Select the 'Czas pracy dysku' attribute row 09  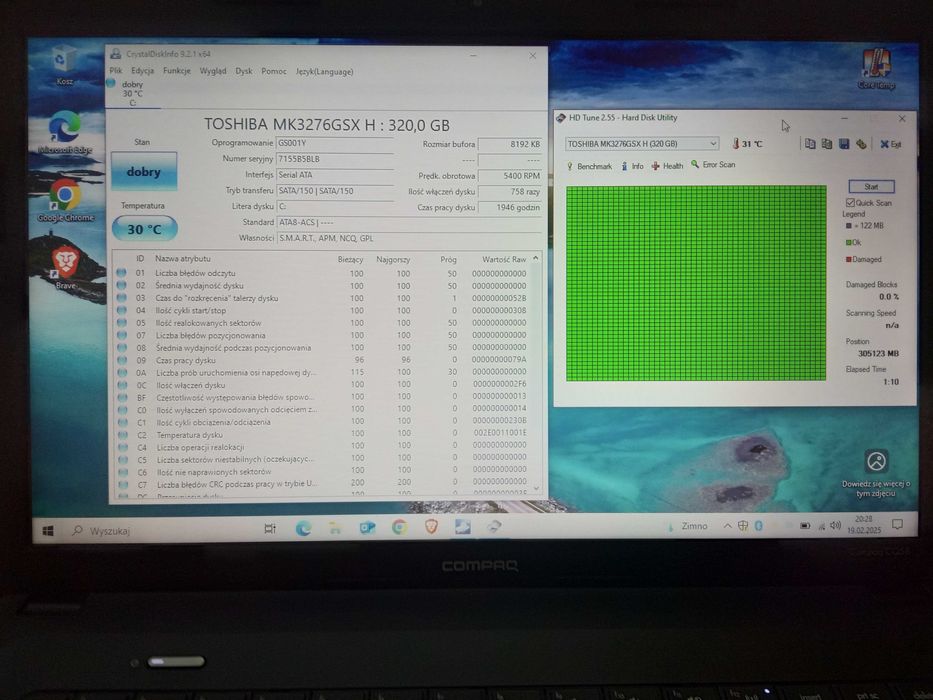click(x=323, y=360)
